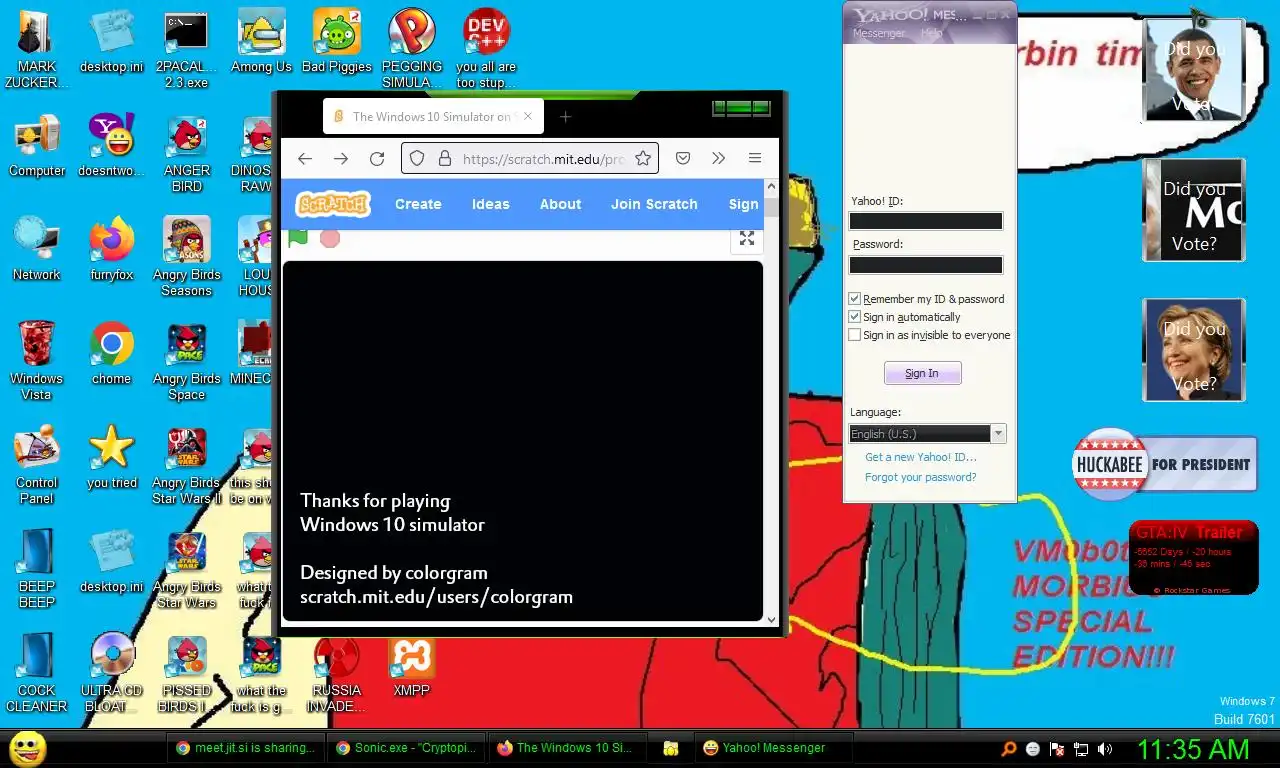Select the 'you tried' star icon
This screenshot has height=768, width=1280.
[111, 456]
